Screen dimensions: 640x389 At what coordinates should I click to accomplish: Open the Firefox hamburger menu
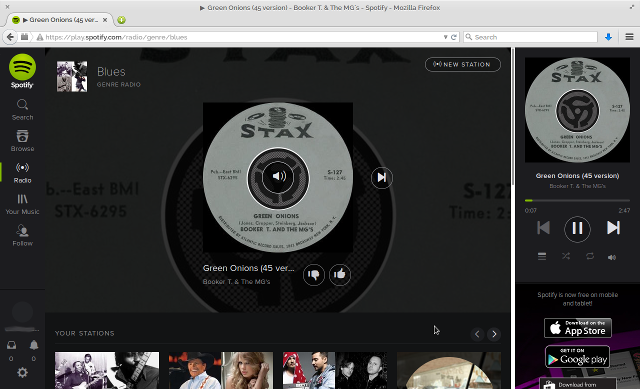(629, 37)
